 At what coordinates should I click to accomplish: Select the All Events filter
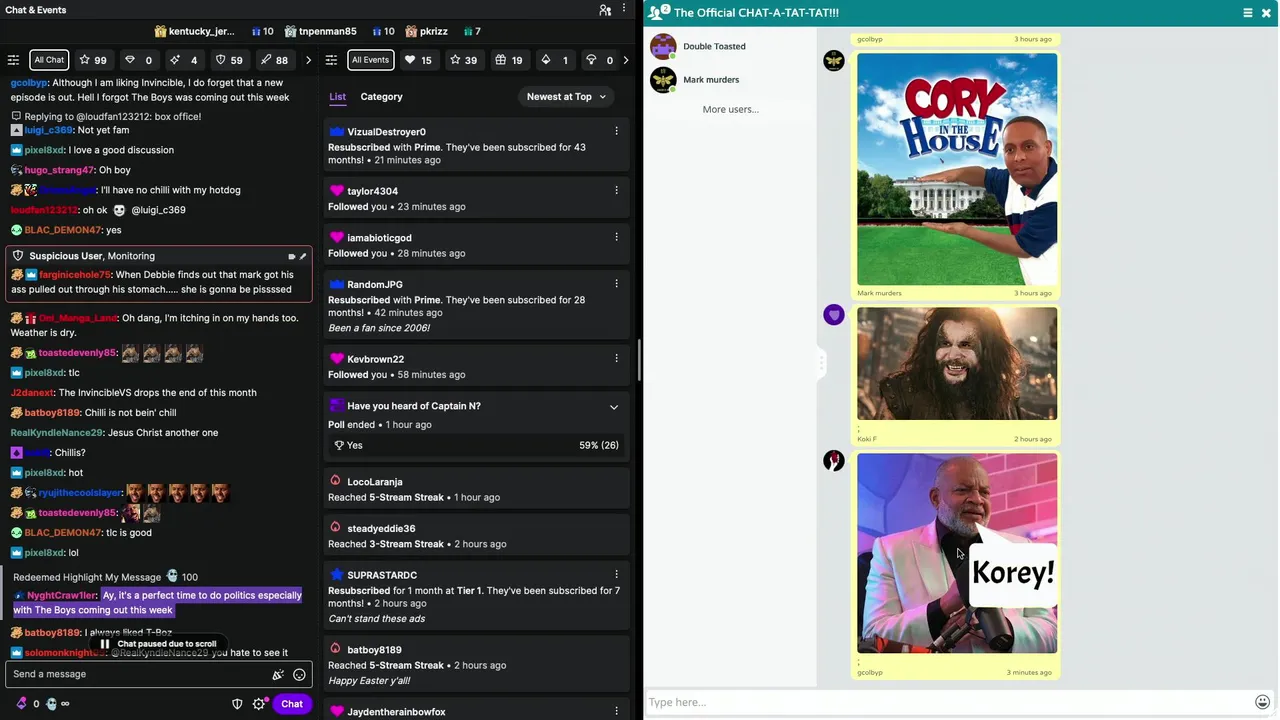click(x=370, y=60)
